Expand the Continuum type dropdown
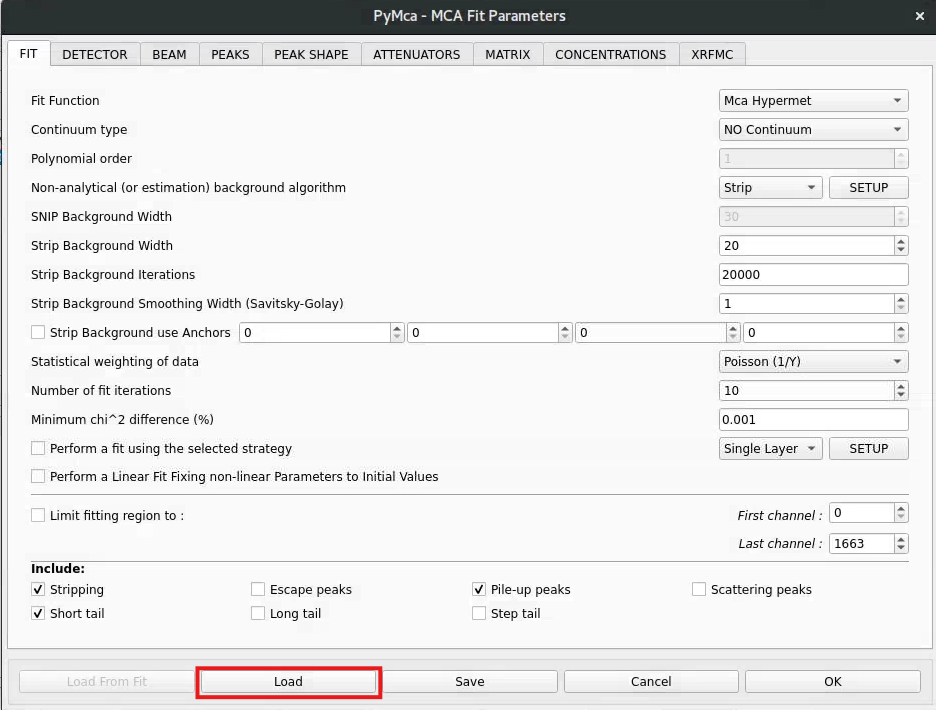The height and width of the screenshot is (710, 936). click(x=814, y=130)
